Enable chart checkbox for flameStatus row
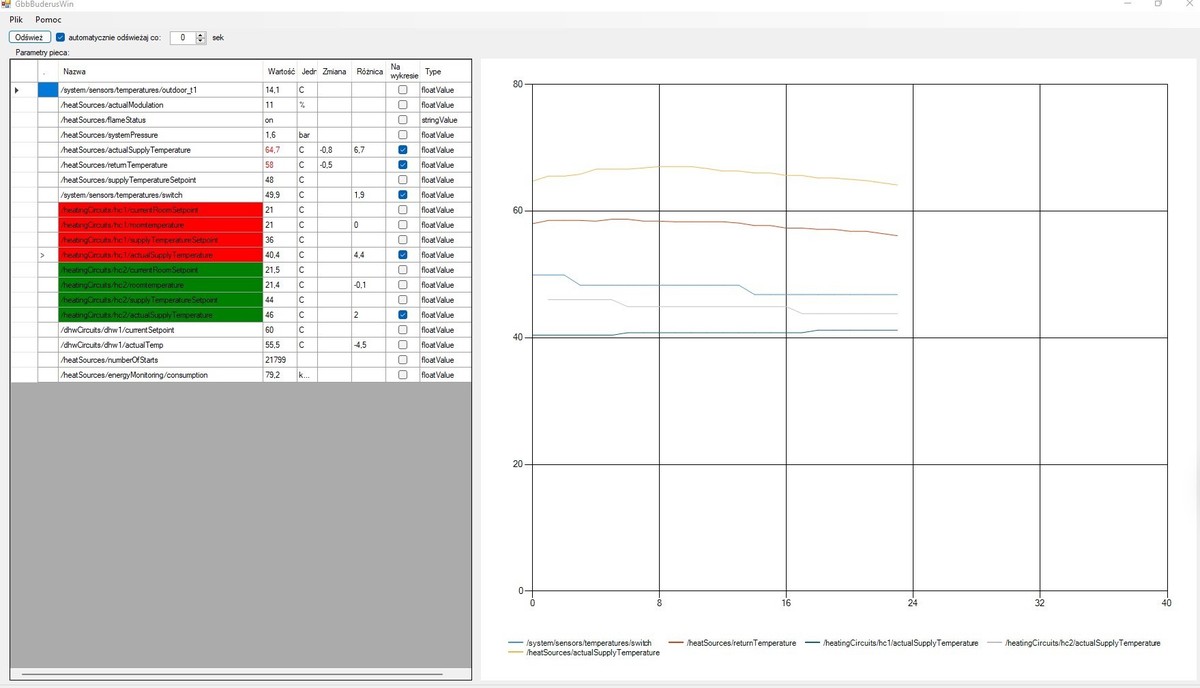The width and height of the screenshot is (1200, 688). 402,120
